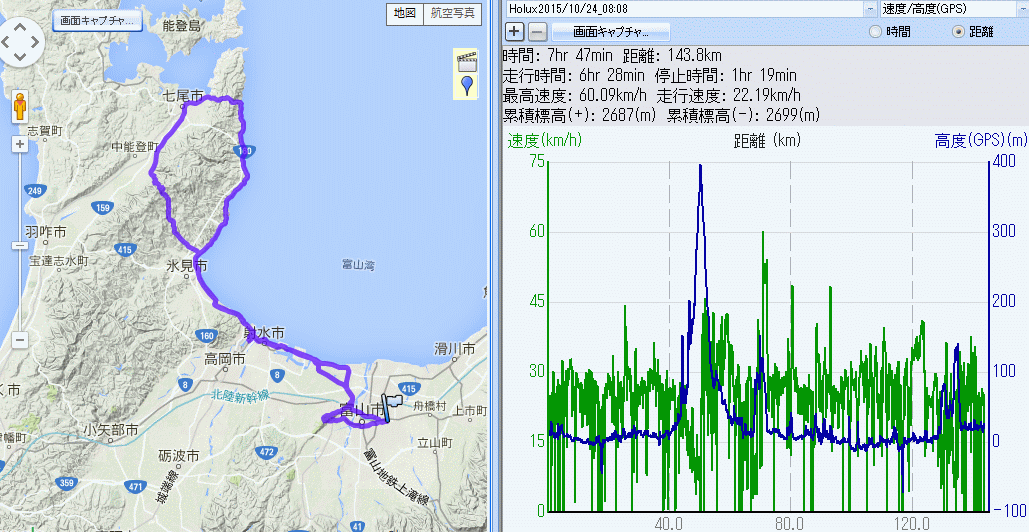Click the 七尾市 label on the map

[184, 96]
